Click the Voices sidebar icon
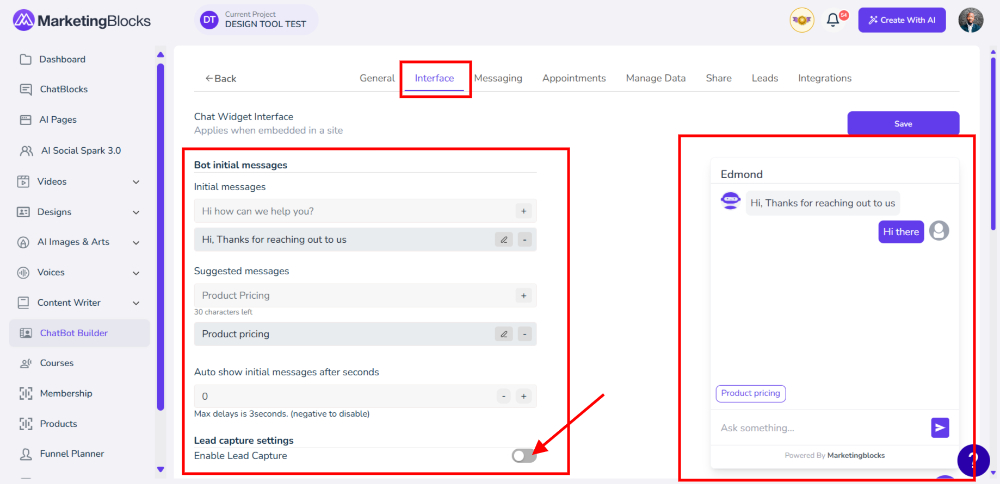The width and height of the screenshot is (1000, 484). (x=24, y=272)
